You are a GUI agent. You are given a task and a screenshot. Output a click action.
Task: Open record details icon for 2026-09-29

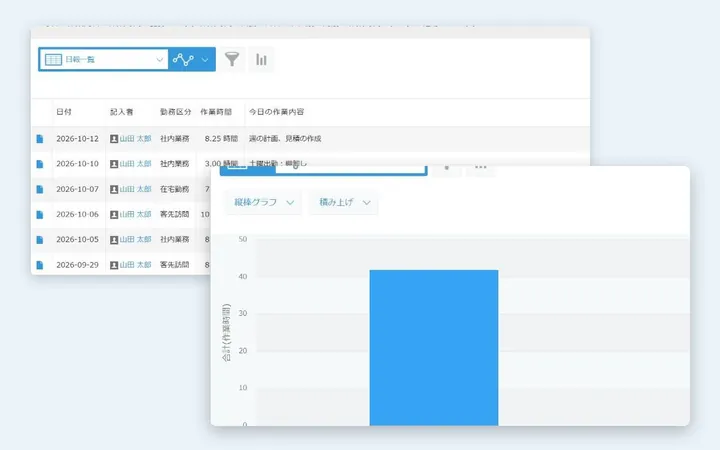40,265
